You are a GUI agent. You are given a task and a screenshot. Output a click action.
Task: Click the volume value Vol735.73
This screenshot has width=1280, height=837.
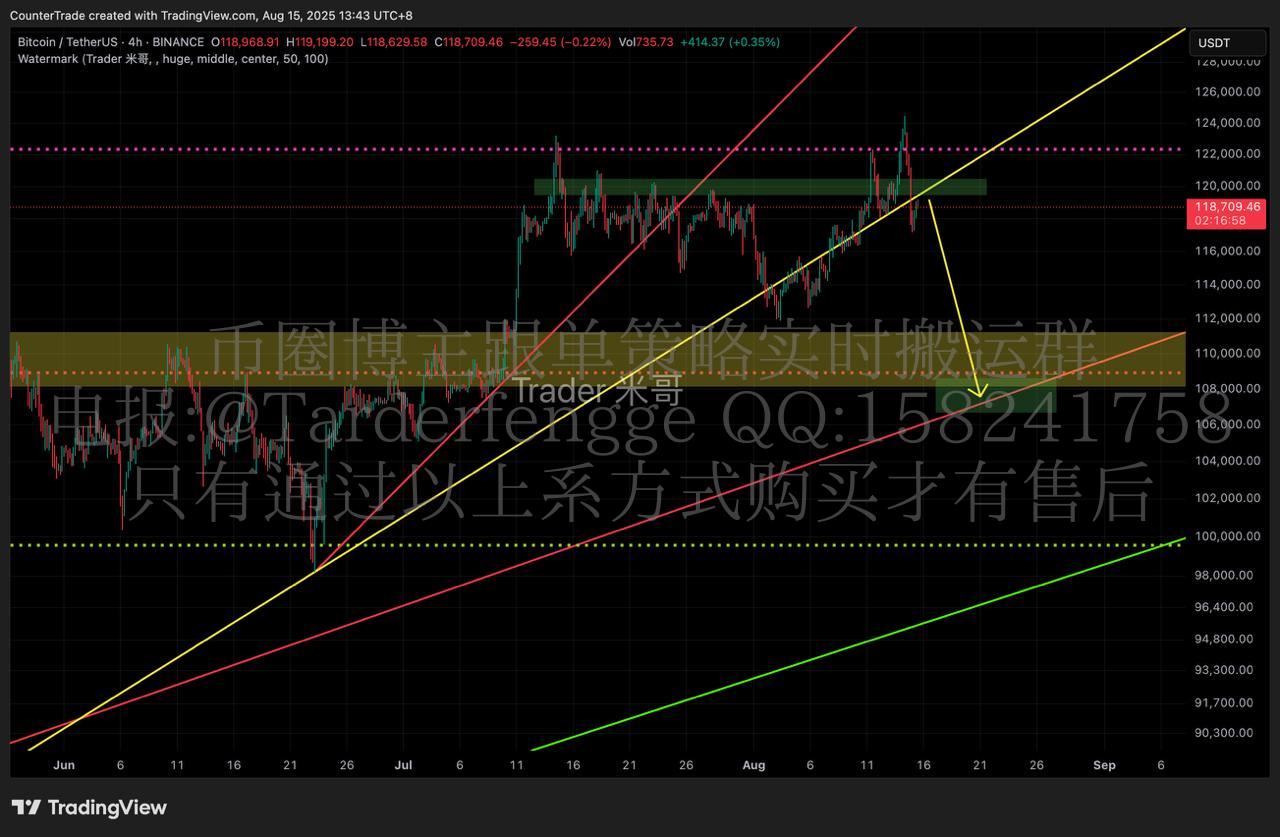(x=648, y=42)
